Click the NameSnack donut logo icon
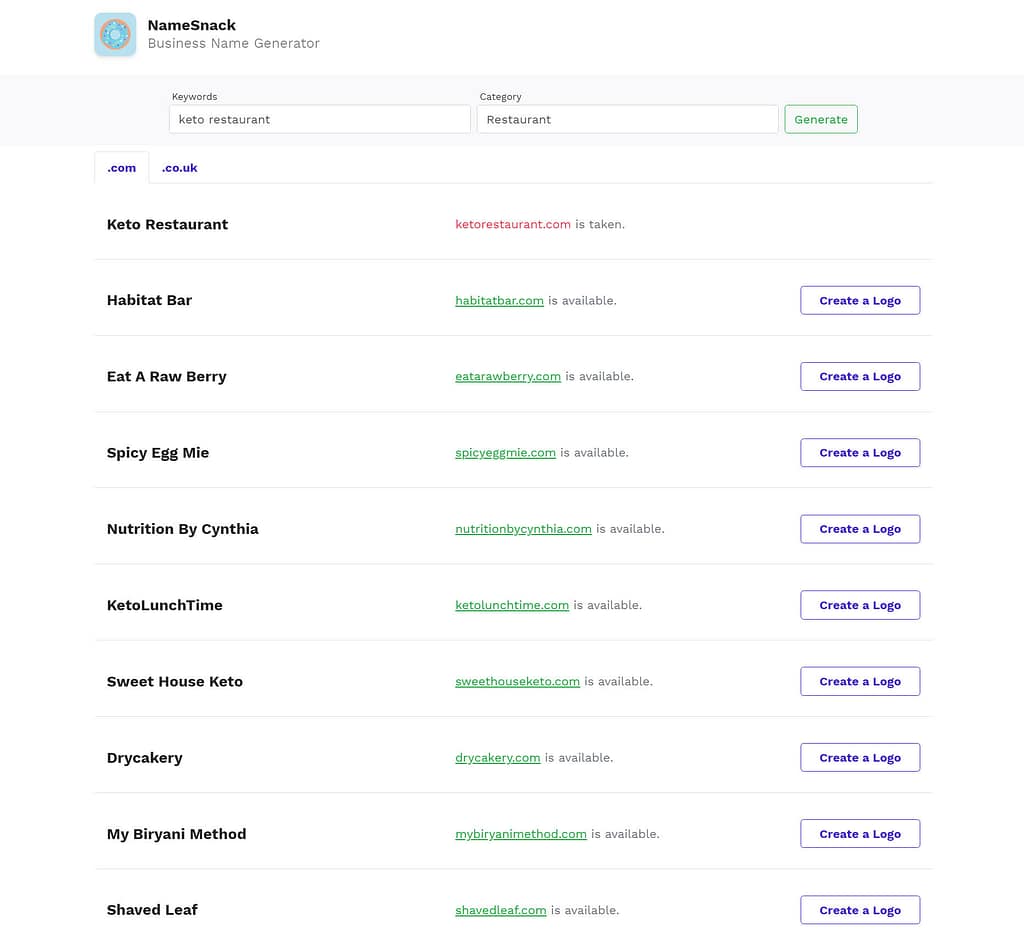Screen dimensions: 1024x939 [115, 35]
